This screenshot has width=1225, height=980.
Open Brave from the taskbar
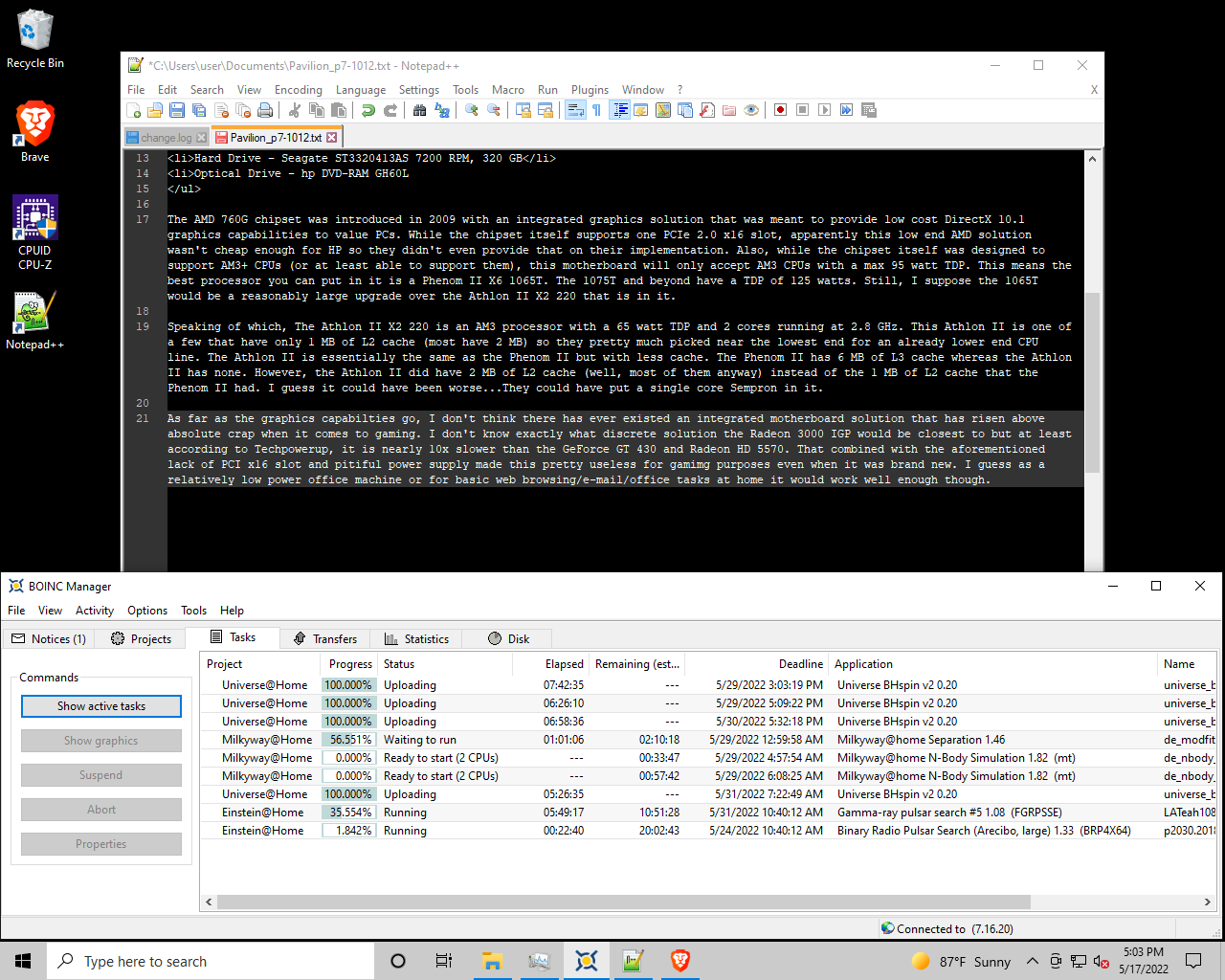[680, 961]
